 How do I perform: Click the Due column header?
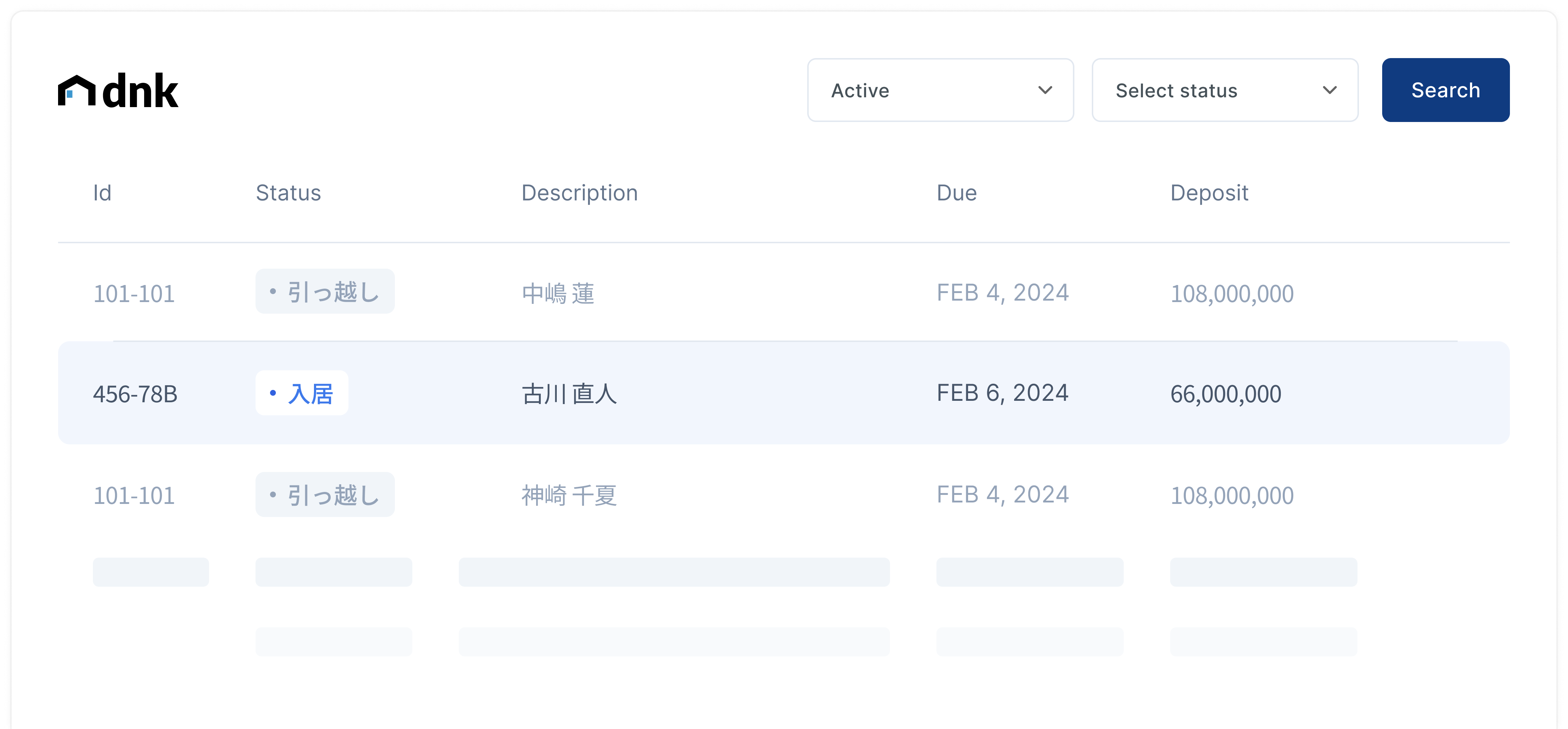point(956,193)
